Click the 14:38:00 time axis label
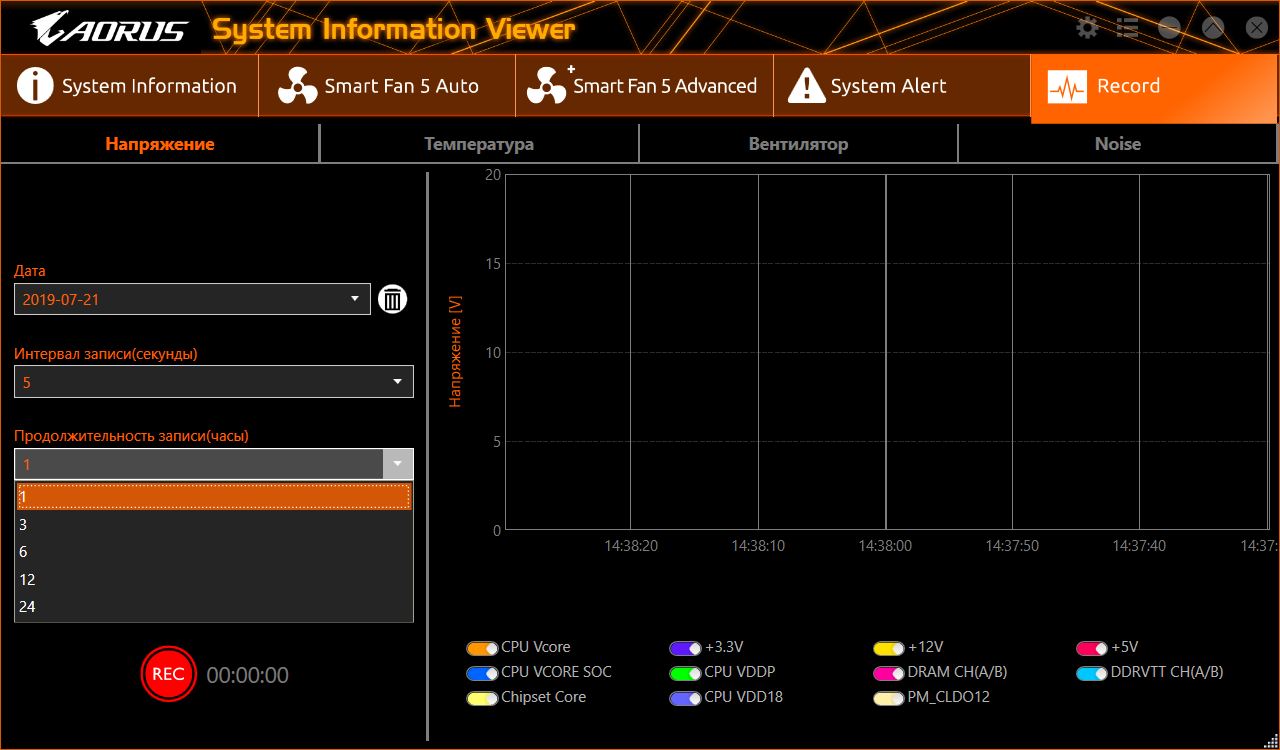The width and height of the screenshot is (1280, 750). coord(885,546)
